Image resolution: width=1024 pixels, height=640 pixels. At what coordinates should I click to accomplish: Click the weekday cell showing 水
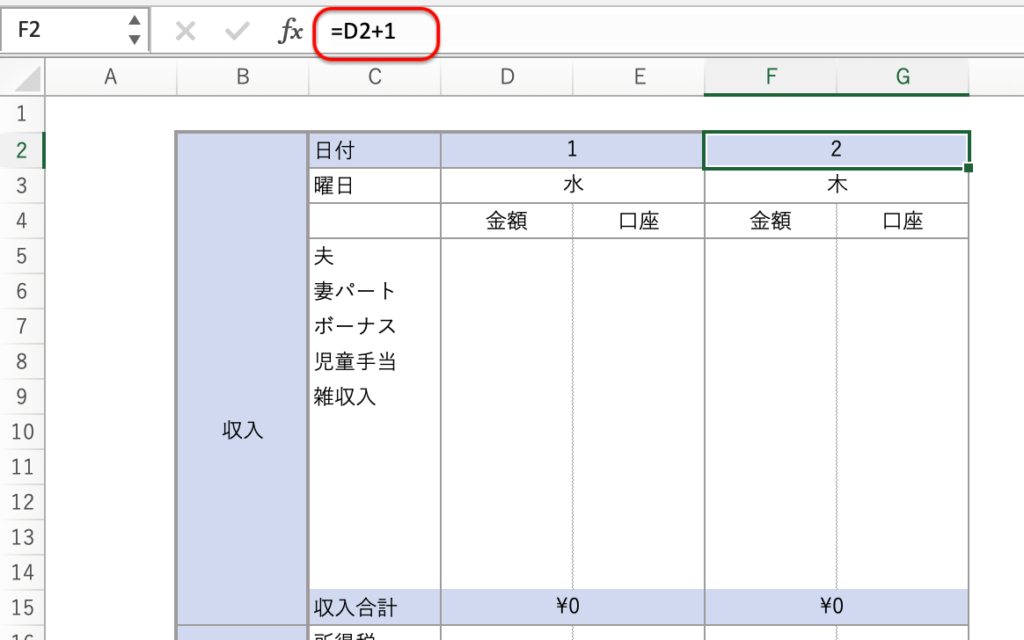pos(572,185)
